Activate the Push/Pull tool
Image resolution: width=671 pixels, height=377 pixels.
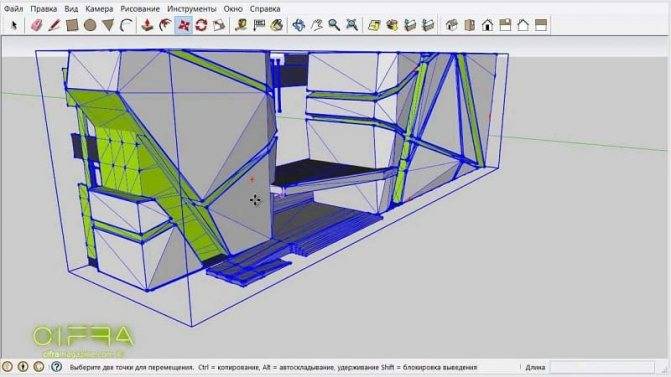[x=147, y=25]
